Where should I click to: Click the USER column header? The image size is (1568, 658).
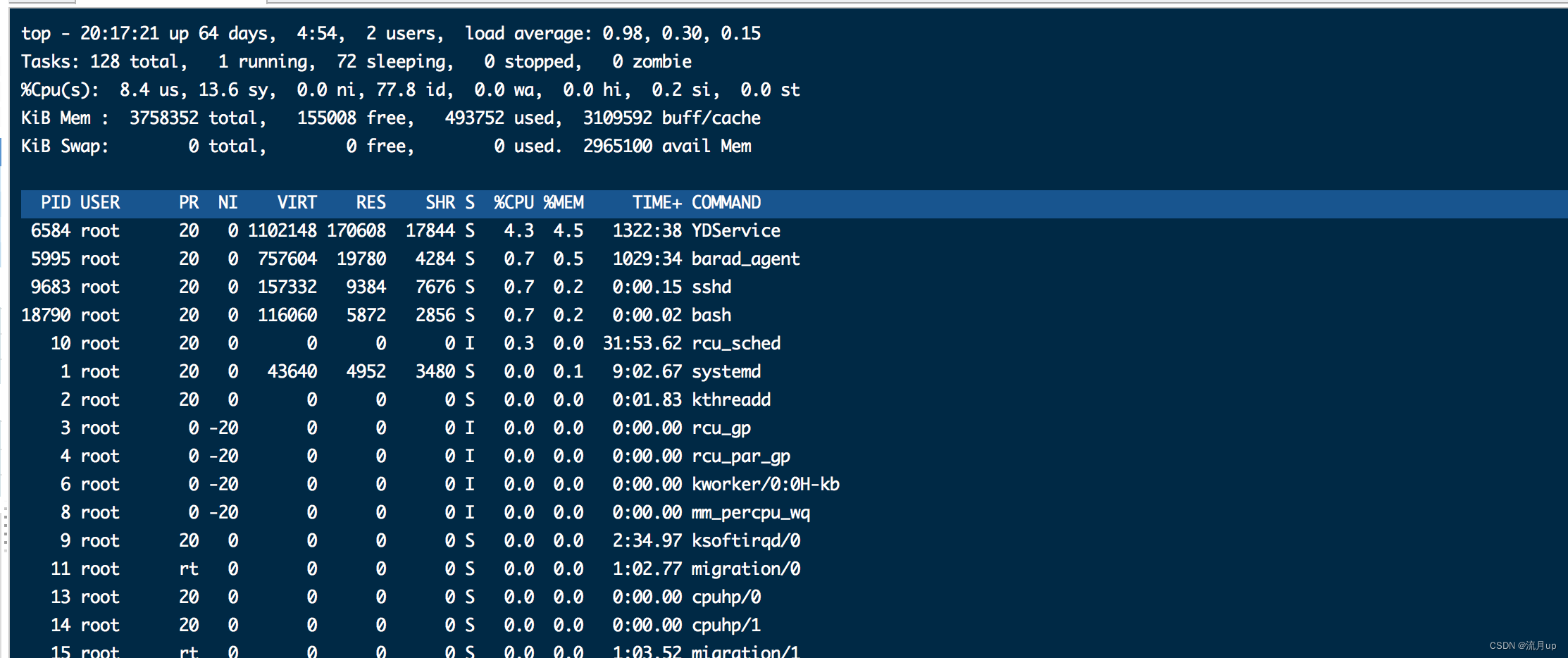point(100,203)
